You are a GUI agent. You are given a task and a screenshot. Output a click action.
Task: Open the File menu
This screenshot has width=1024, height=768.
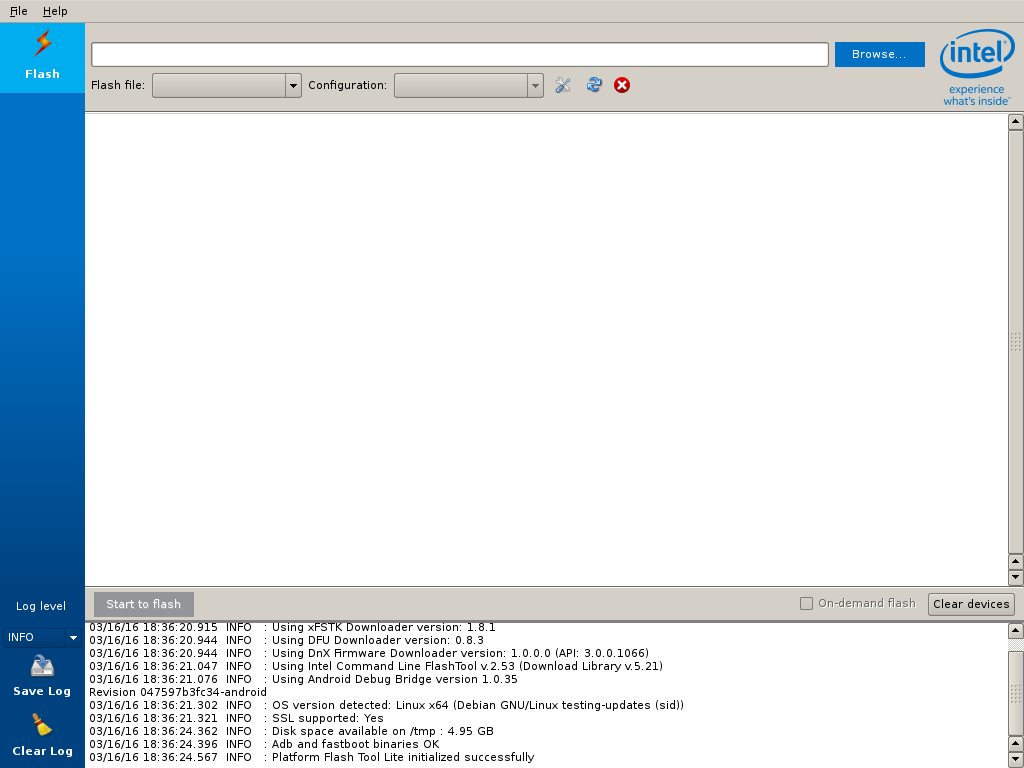[x=17, y=11]
